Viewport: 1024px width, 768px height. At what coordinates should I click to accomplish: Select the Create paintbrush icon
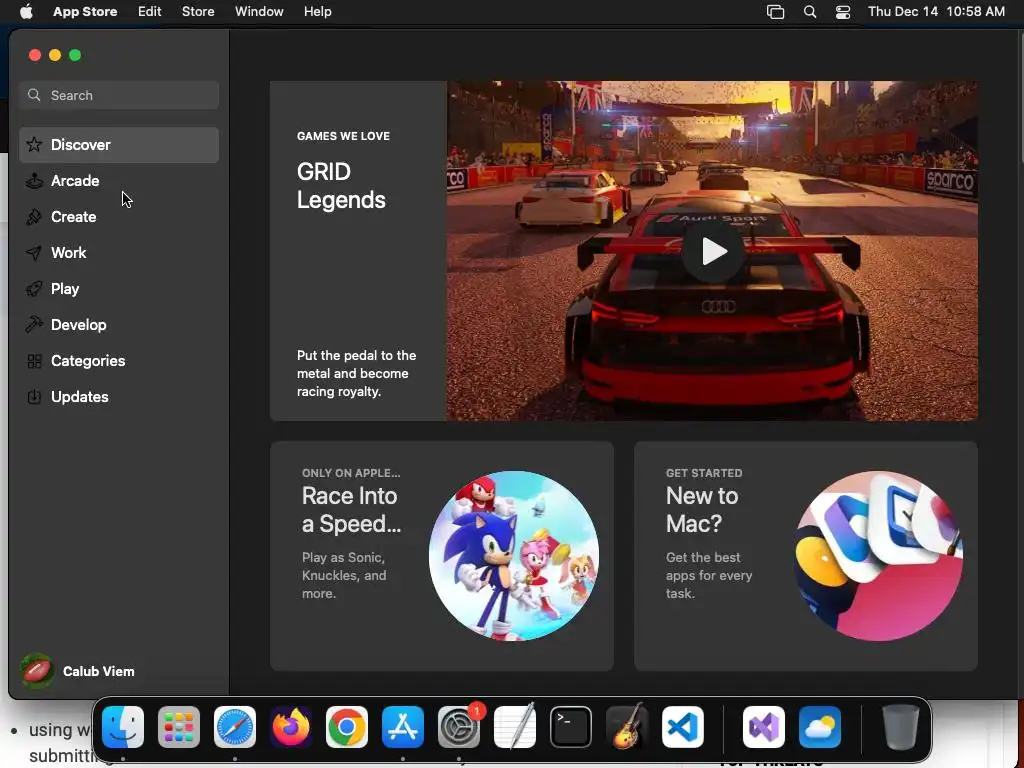pos(34,217)
